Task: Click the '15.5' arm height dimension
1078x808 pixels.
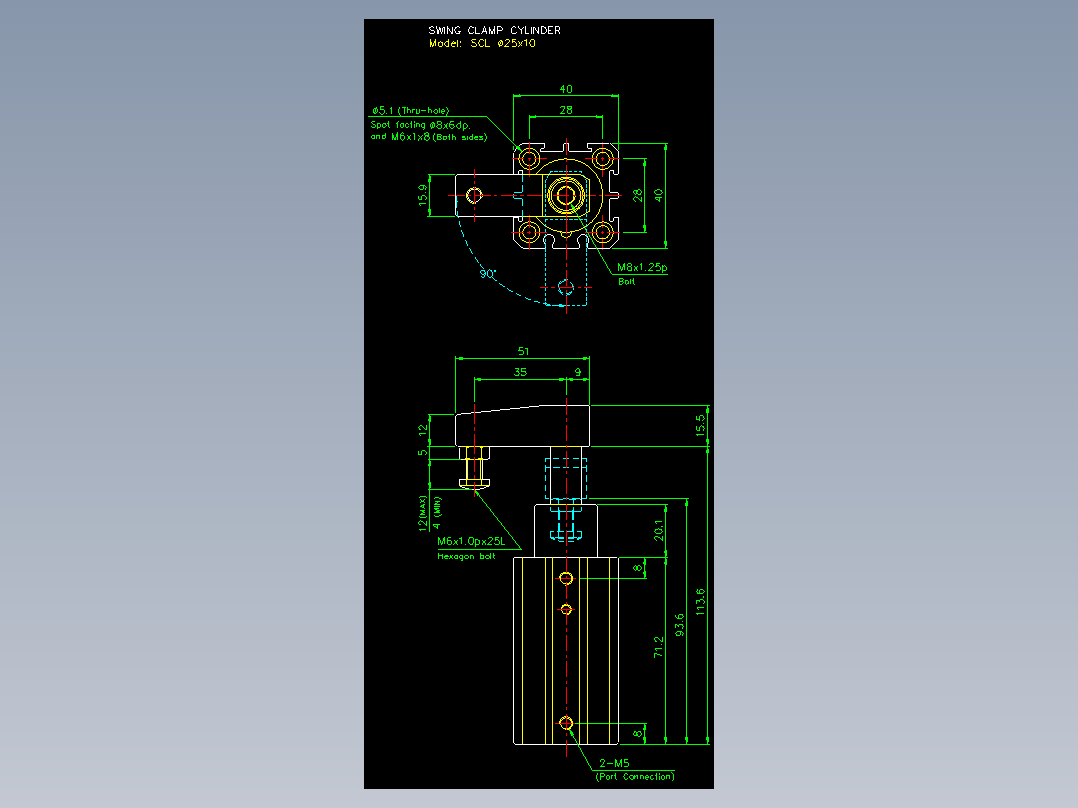Action: coord(700,425)
